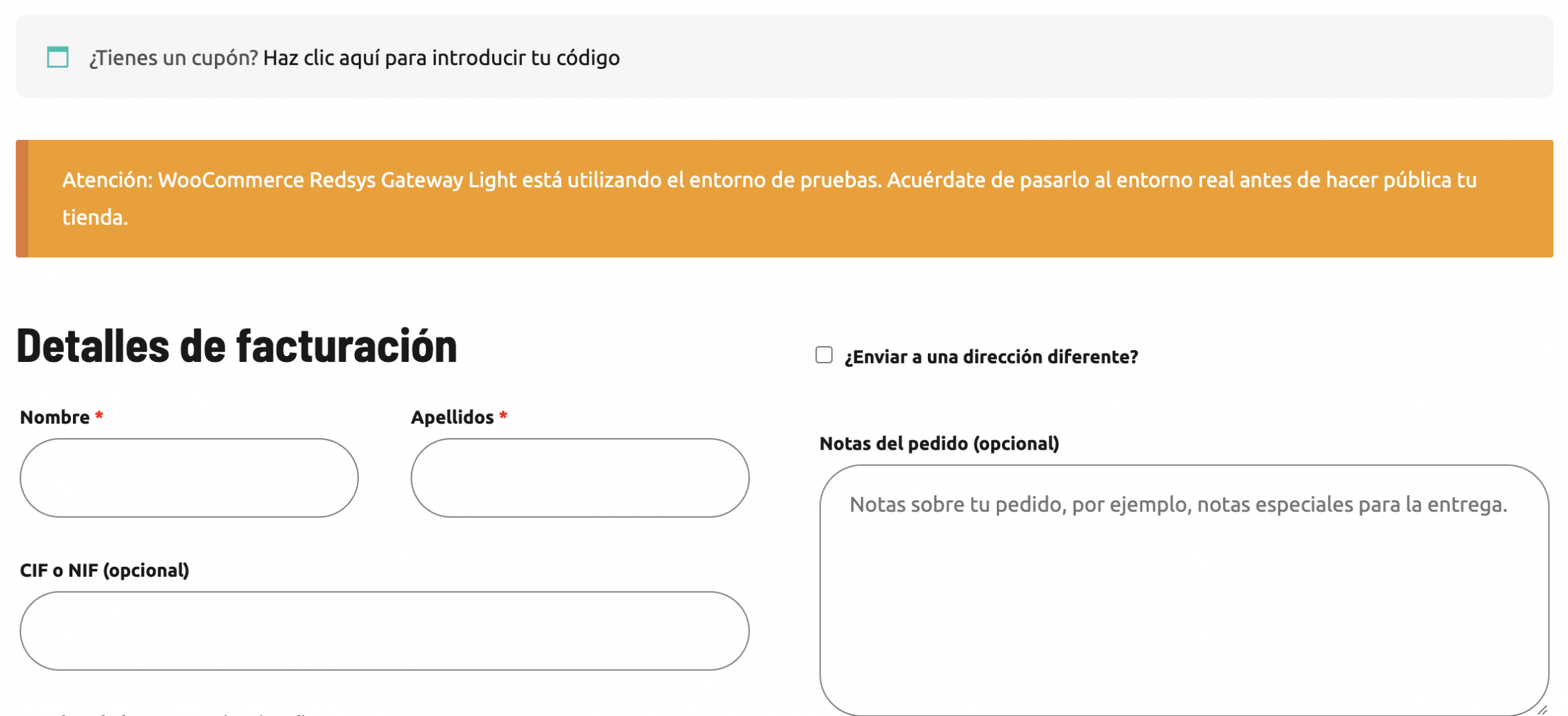Screen dimensions: 1568x716
Task: Click into the CIF o NIF field
Action: tap(385, 630)
